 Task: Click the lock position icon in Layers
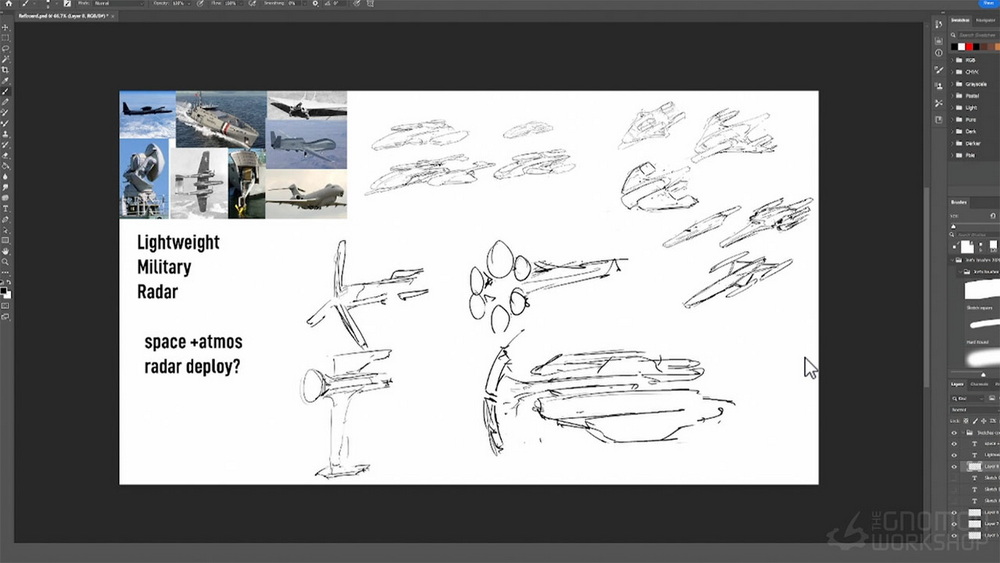pos(983,421)
